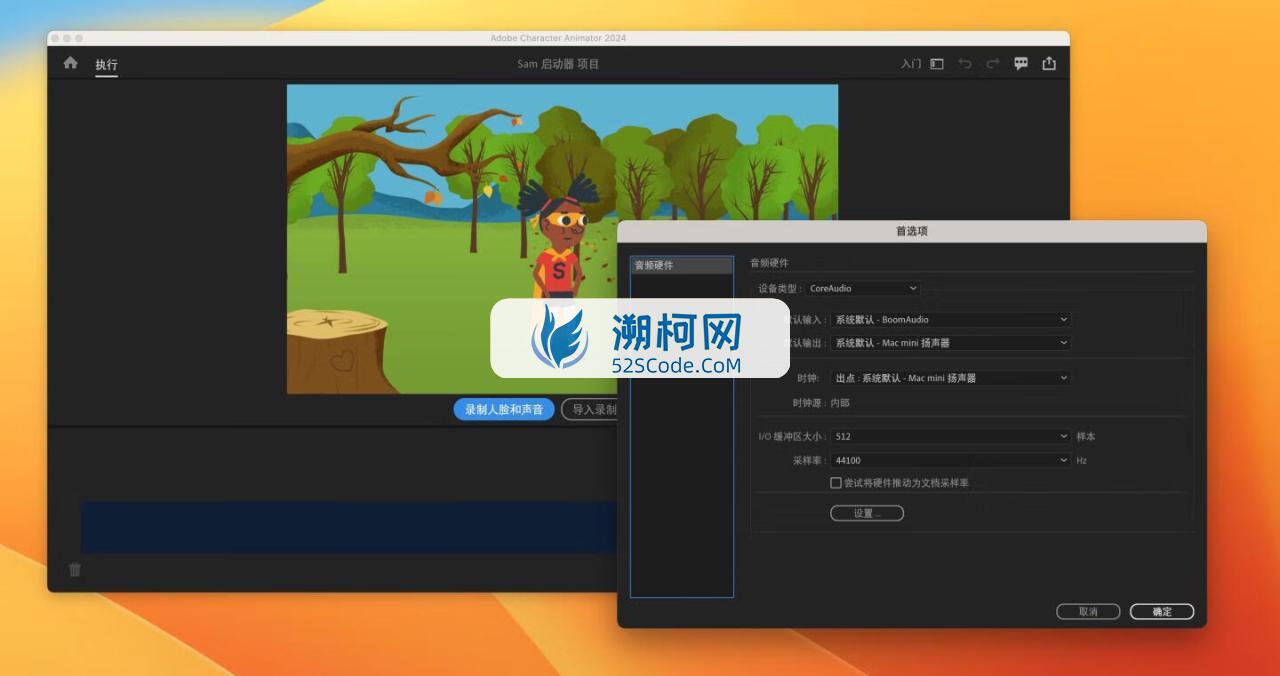The width and height of the screenshot is (1280, 676).
Task: Click 取消 in the preferences dialog
Action: coord(1088,612)
